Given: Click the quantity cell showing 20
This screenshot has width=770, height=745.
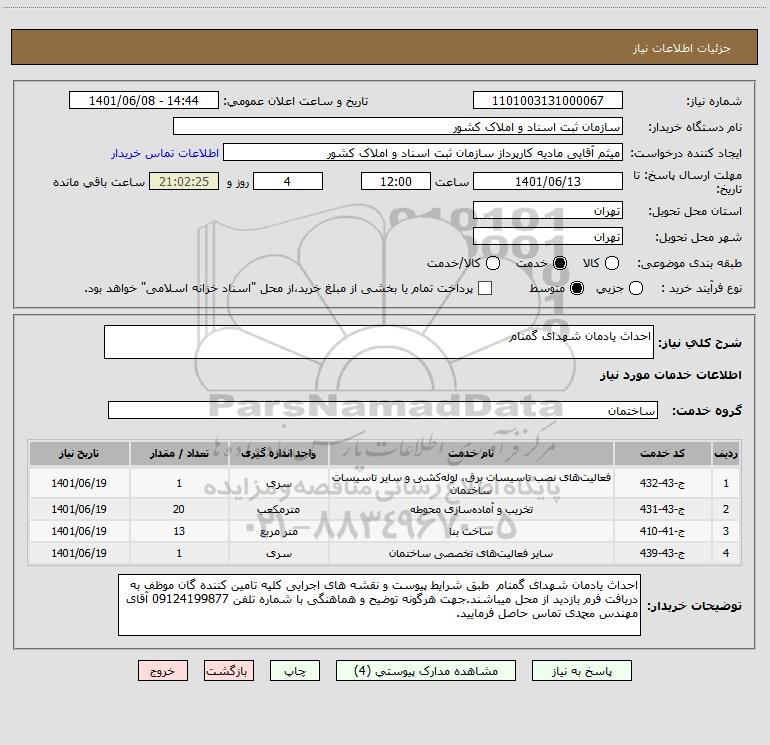Looking at the screenshot, I should 179,509.
